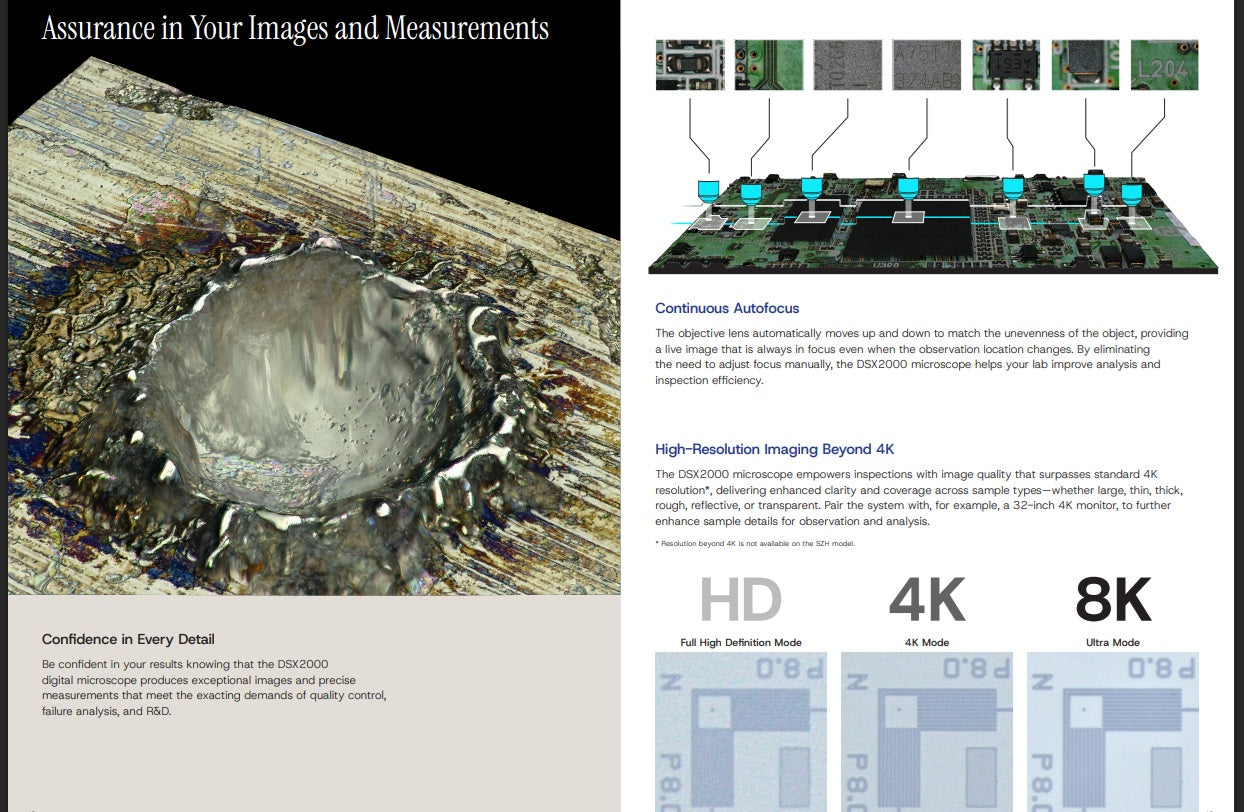Click the large gray HD label
The image size is (1244, 812).
(740, 601)
